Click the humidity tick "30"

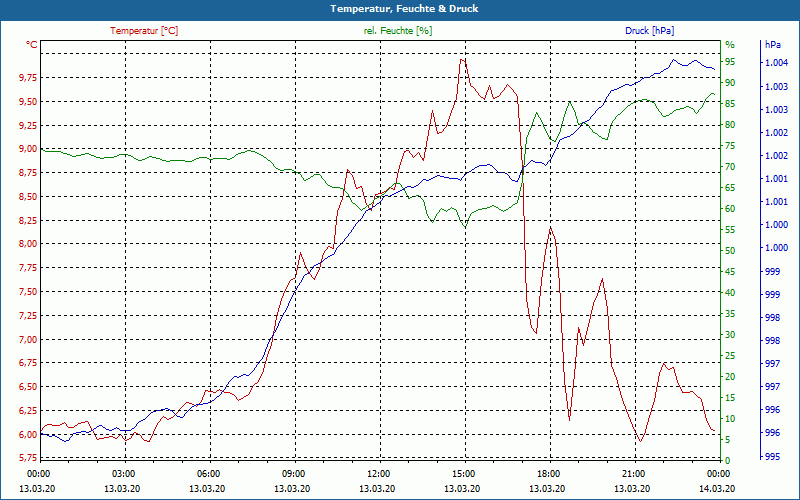(730, 335)
